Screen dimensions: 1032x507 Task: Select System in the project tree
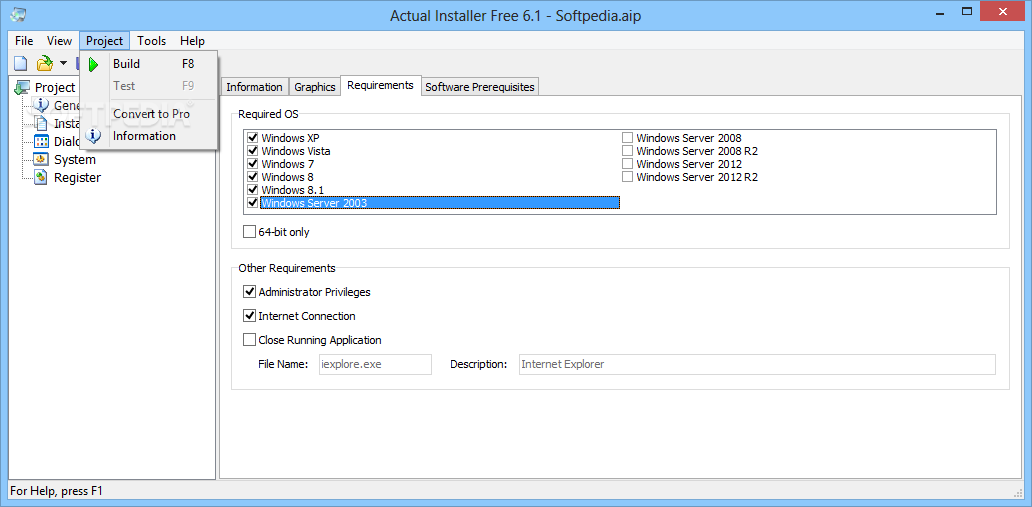[x=74, y=159]
